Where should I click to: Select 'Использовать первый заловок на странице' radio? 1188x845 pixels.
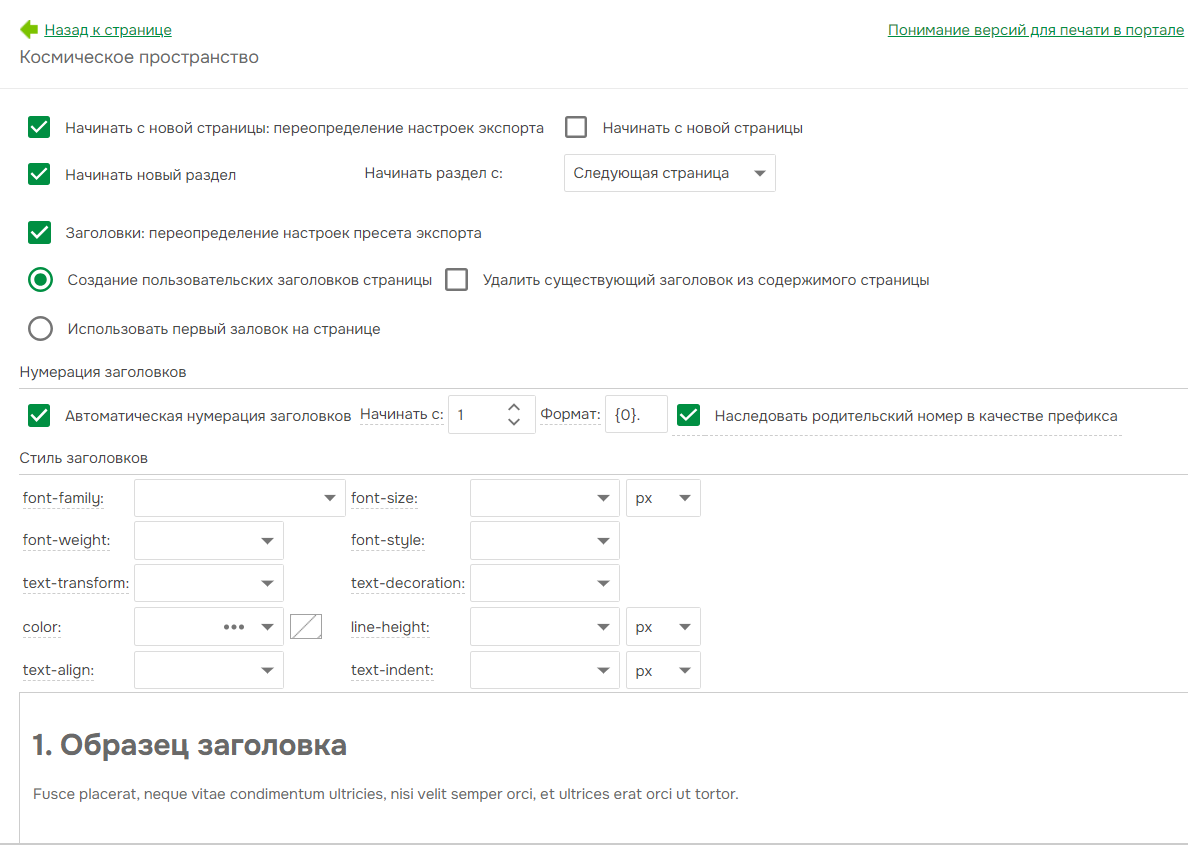[x=40, y=329]
